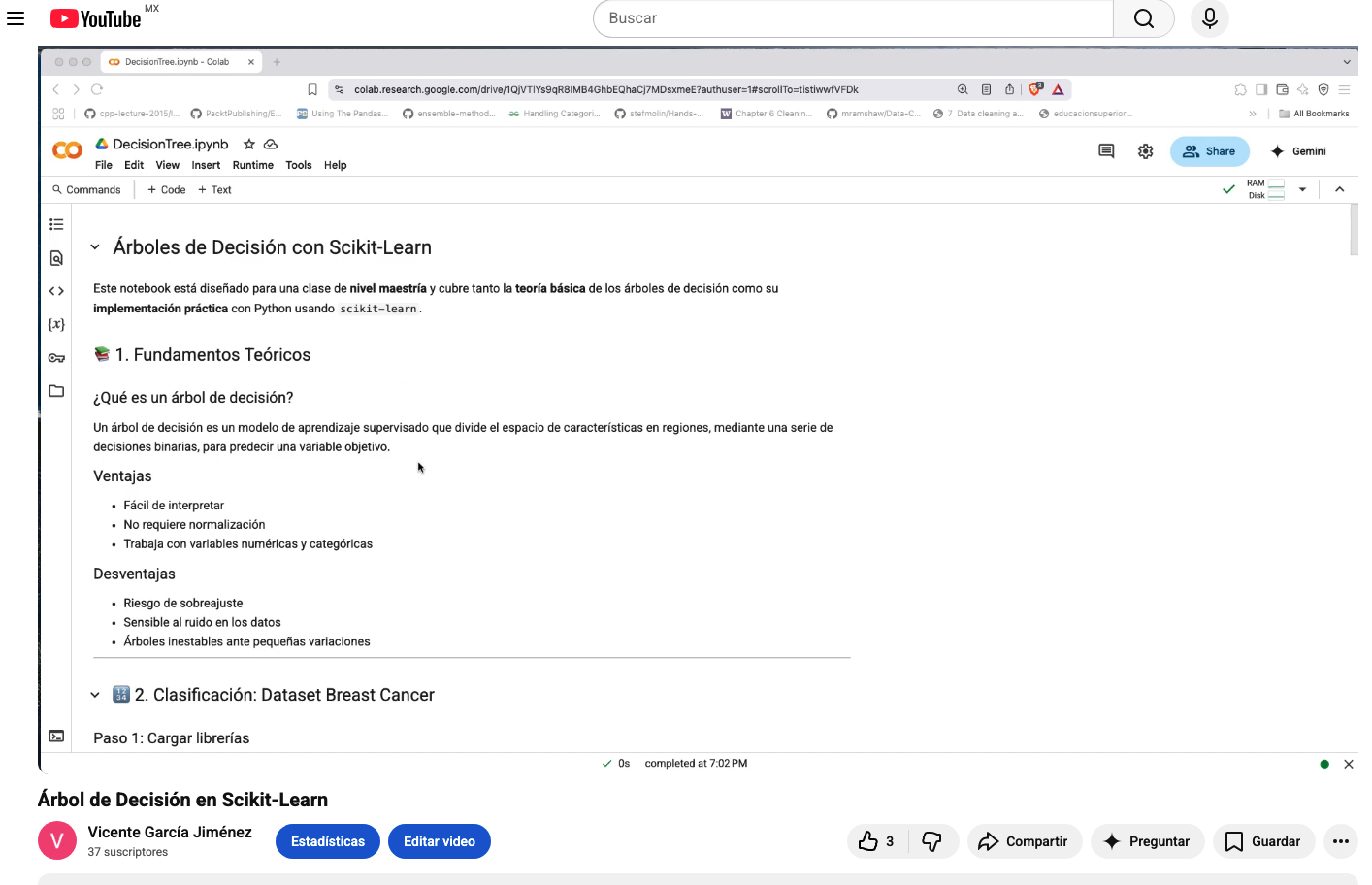Start voice search with the microphone
Viewport: 1372px width, 885px height.
[x=1209, y=18]
